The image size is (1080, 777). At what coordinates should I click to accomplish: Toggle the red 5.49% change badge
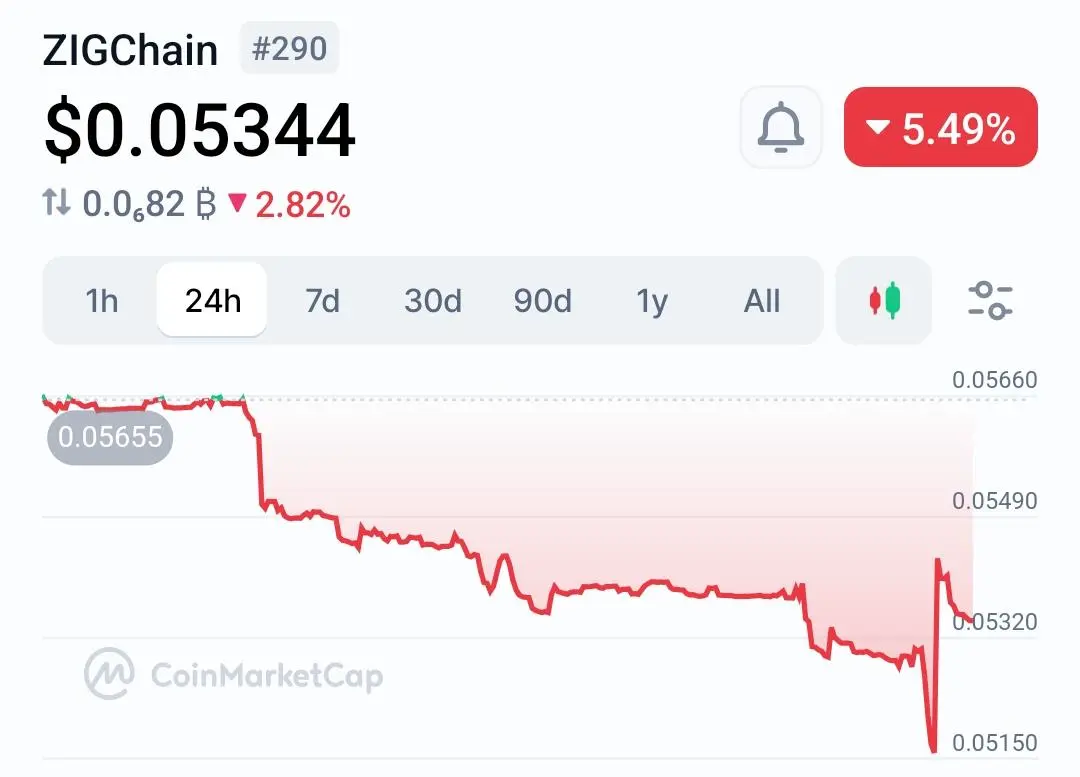pyautogui.click(x=941, y=127)
